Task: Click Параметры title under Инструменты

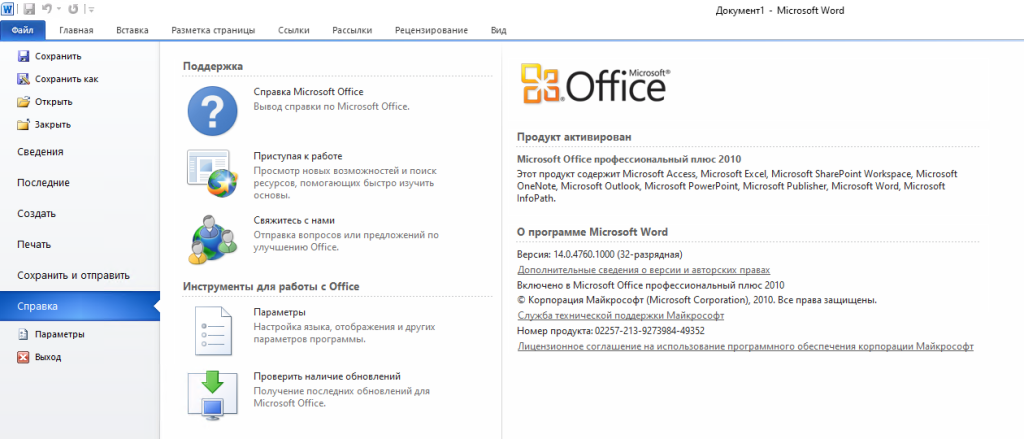Action: [x=280, y=312]
